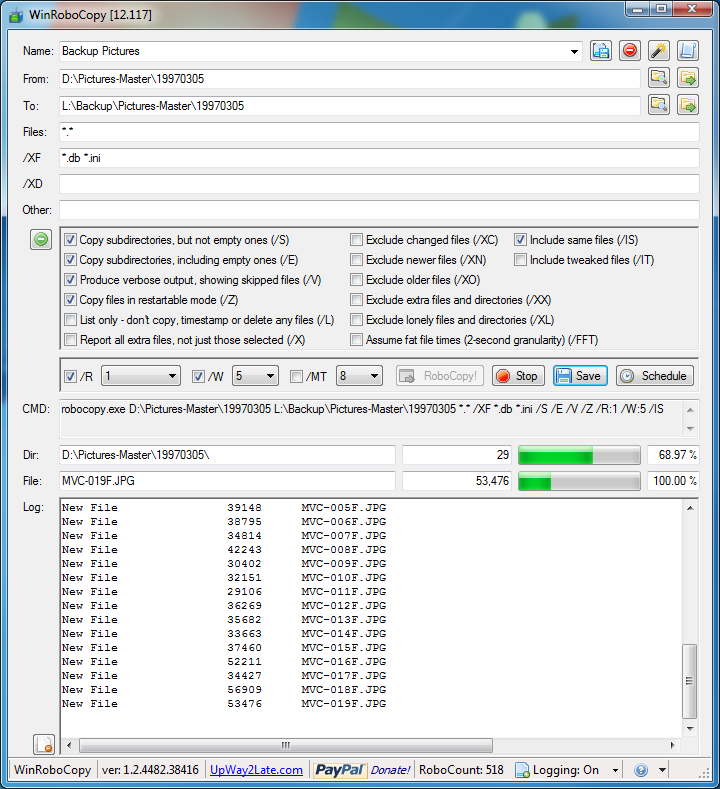Toggle restartable mode (/Z) checkbox

(70, 300)
